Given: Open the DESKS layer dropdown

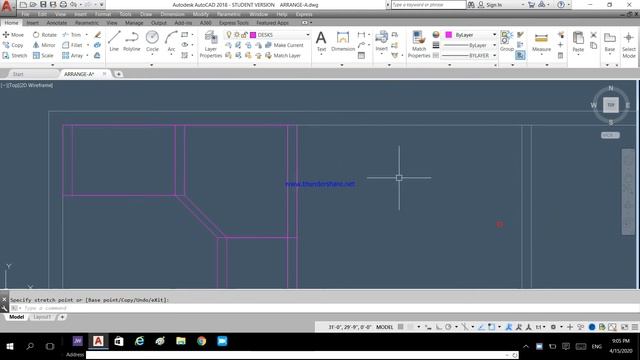Looking at the screenshot, I should pyautogui.click(x=308, y=35).
